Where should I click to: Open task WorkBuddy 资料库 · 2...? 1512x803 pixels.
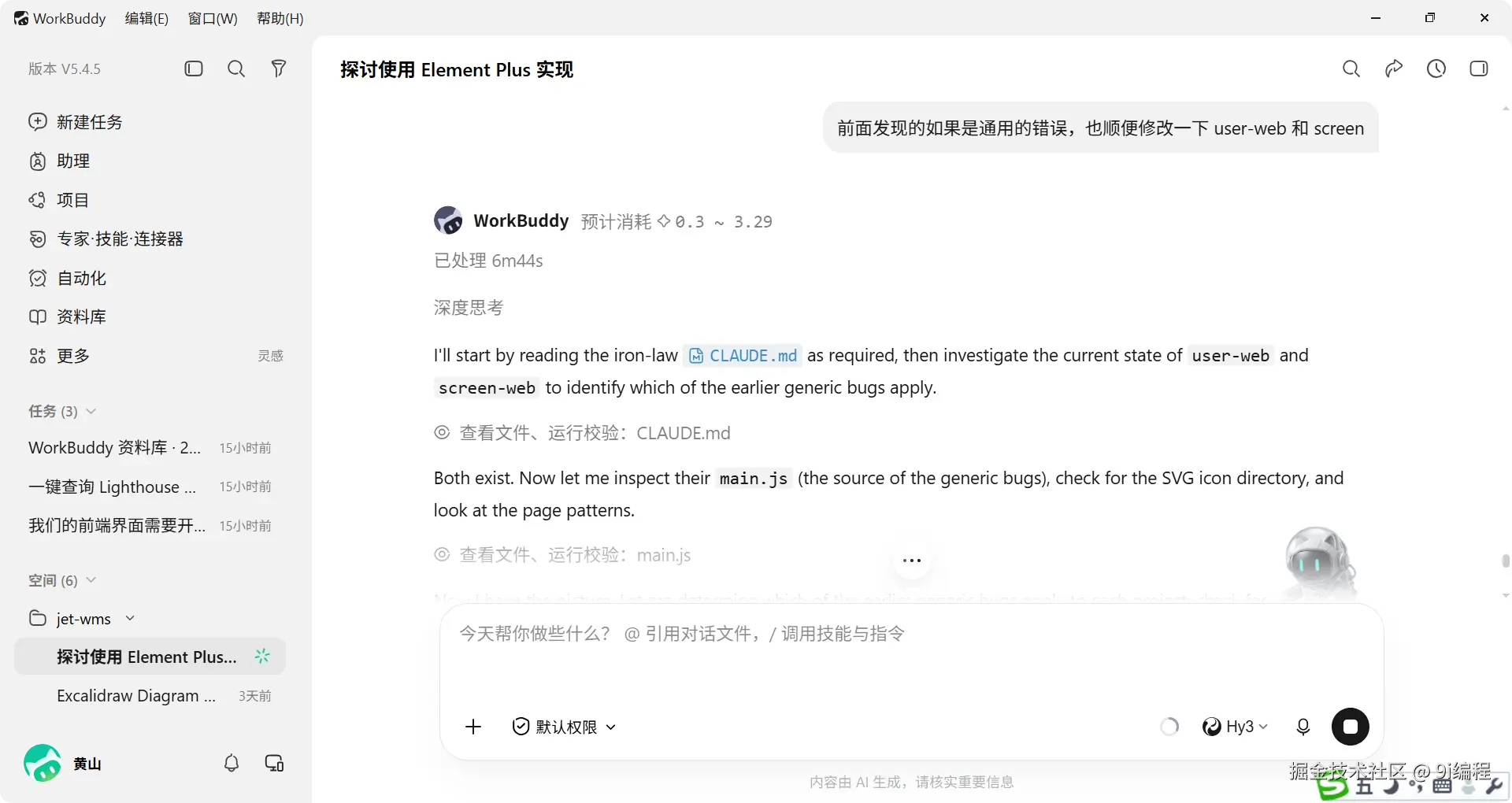point(150,448)
